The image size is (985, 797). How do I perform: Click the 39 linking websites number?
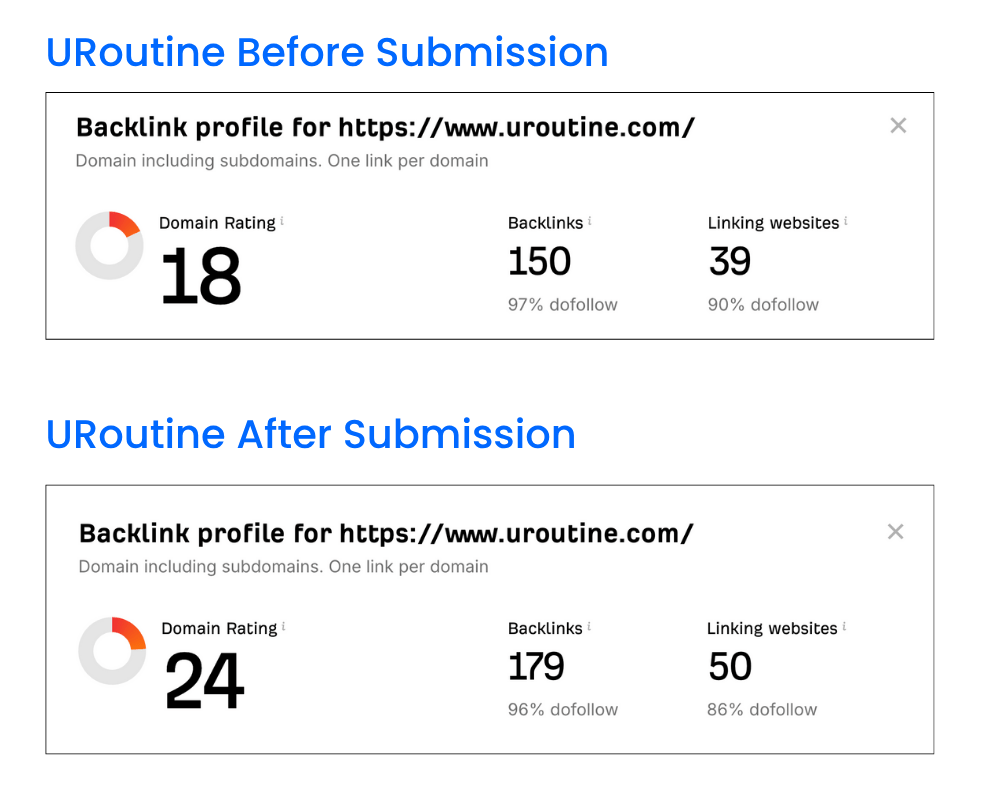point(729,261)
